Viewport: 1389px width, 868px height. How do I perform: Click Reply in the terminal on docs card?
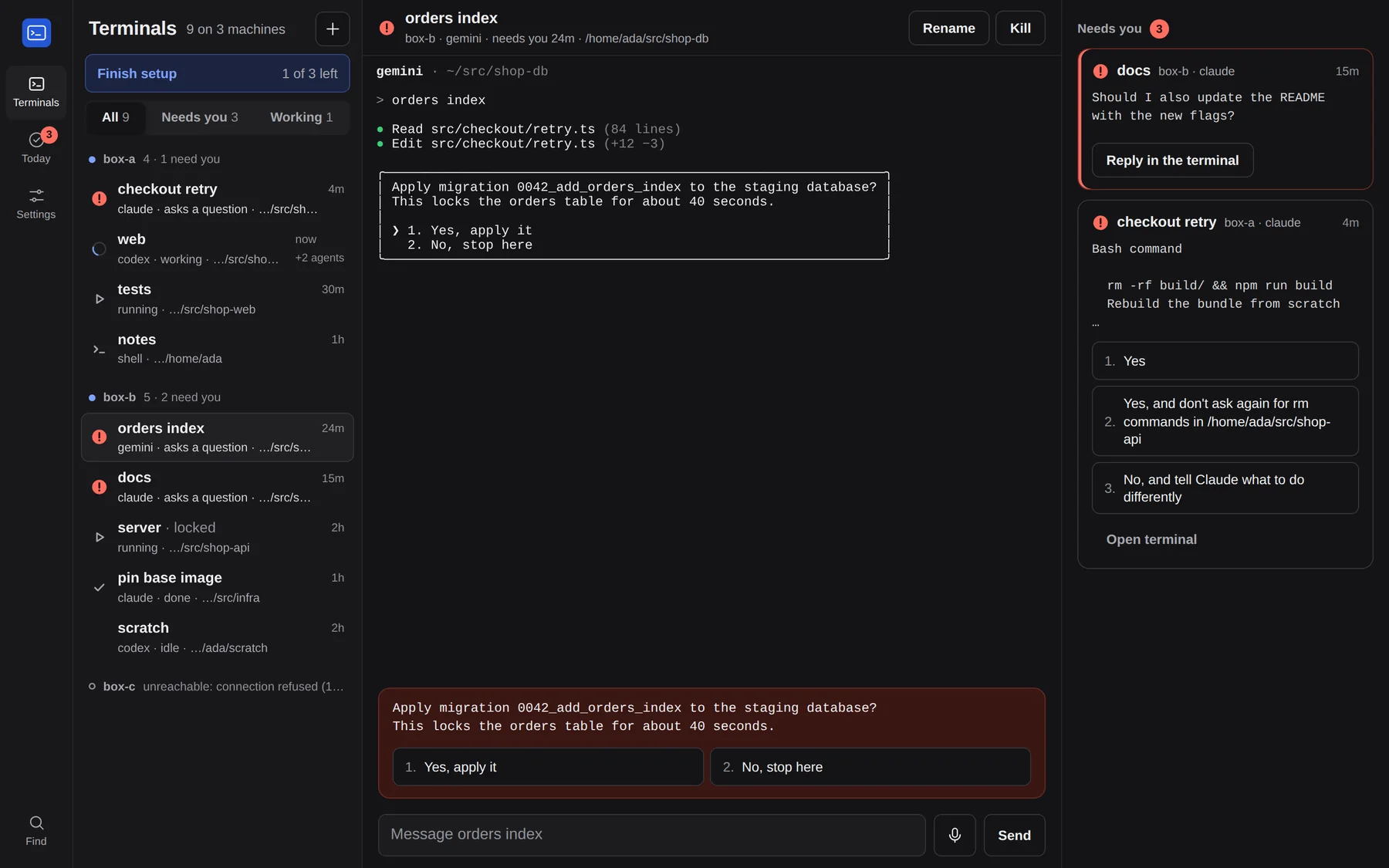pos(1172,160)
